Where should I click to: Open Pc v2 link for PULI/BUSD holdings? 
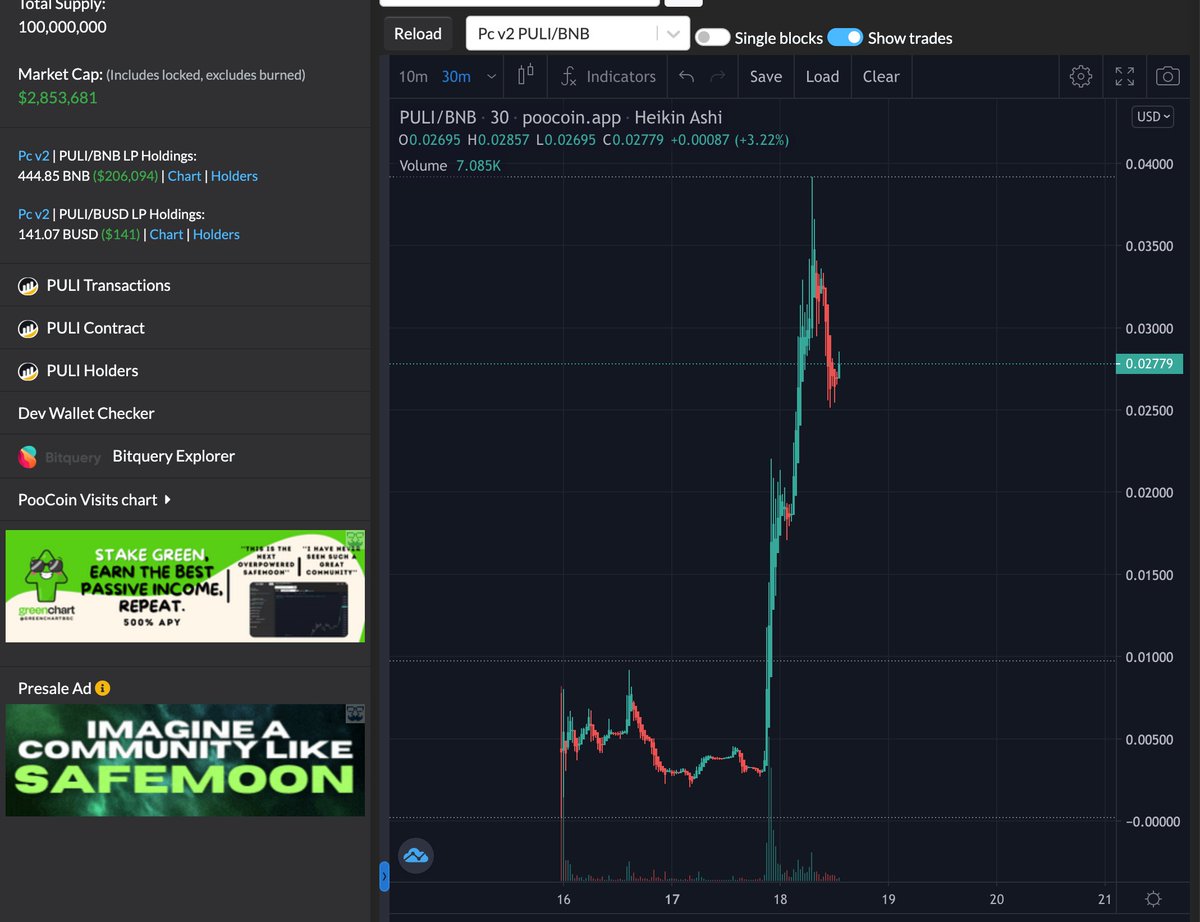pos(33,213)
